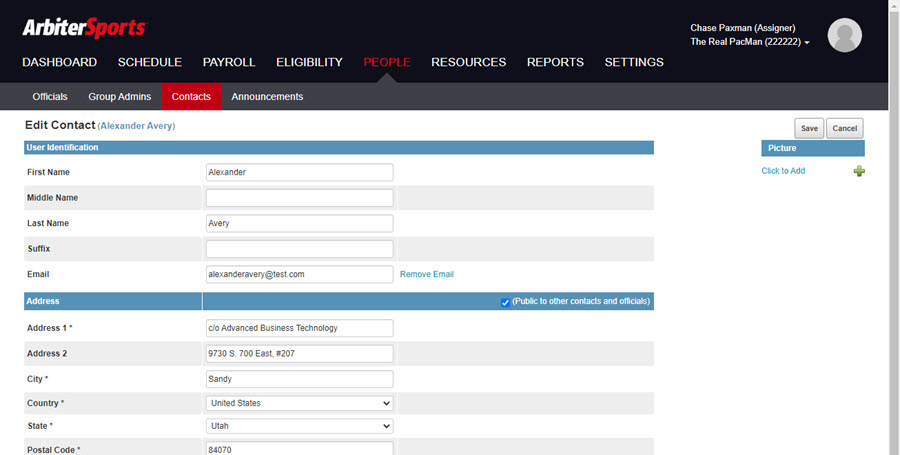Focus the Suffix field

300,249
